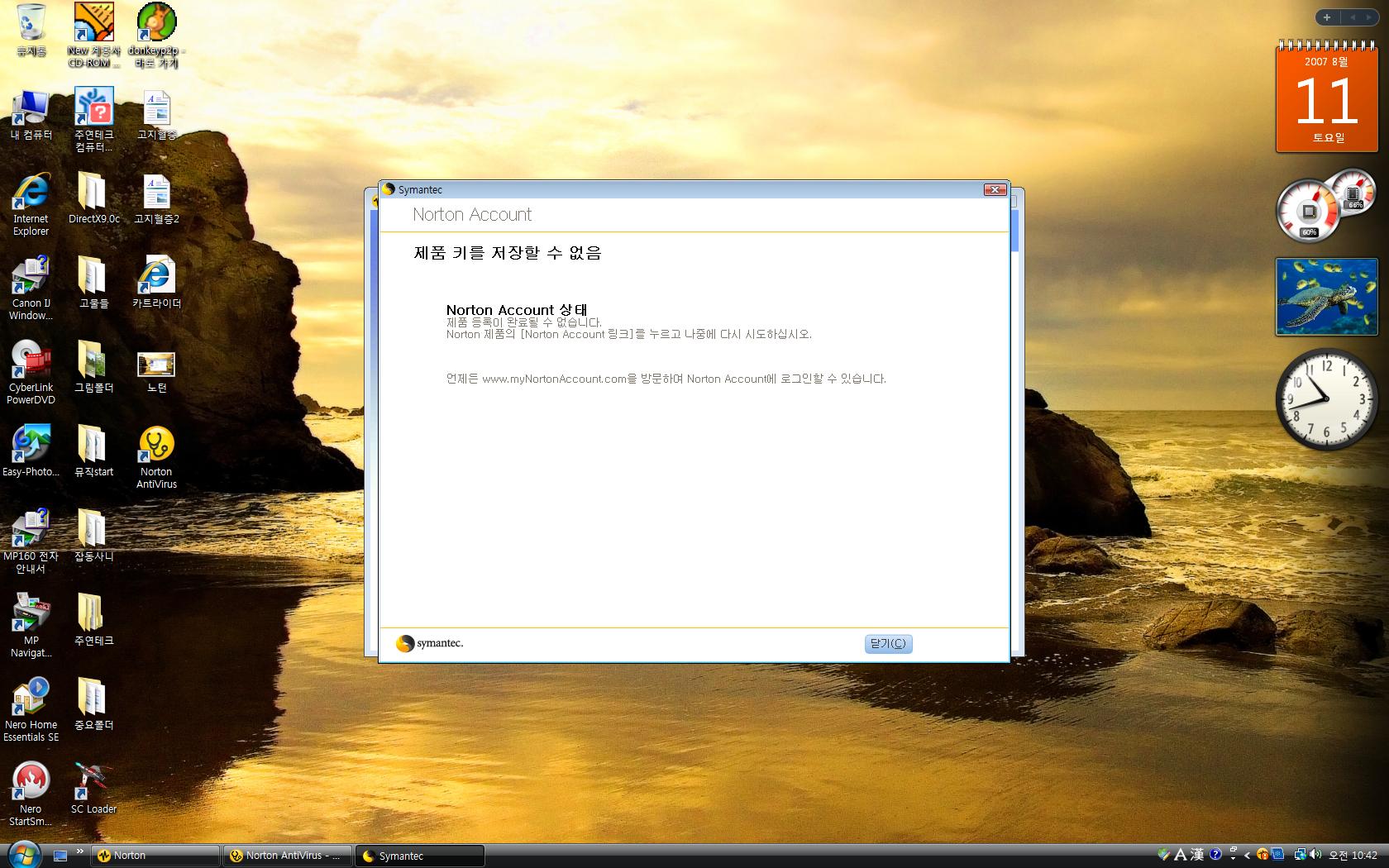1389x868 pixels.
Task: Open the 고지혈증 document icon
Action: pyautogui.click(x=156, y=115)
